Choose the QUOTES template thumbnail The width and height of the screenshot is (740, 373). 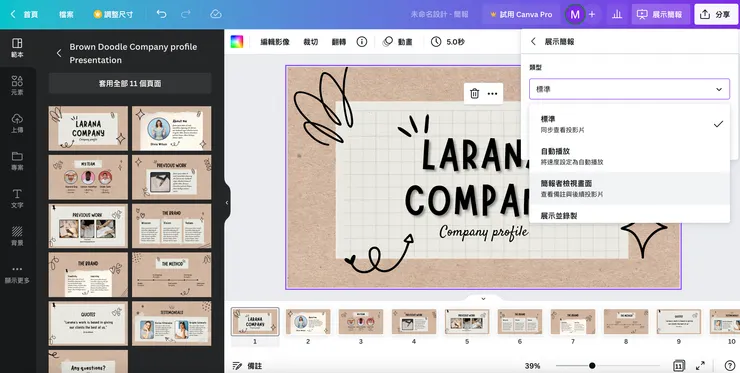[x=88, y=324]
